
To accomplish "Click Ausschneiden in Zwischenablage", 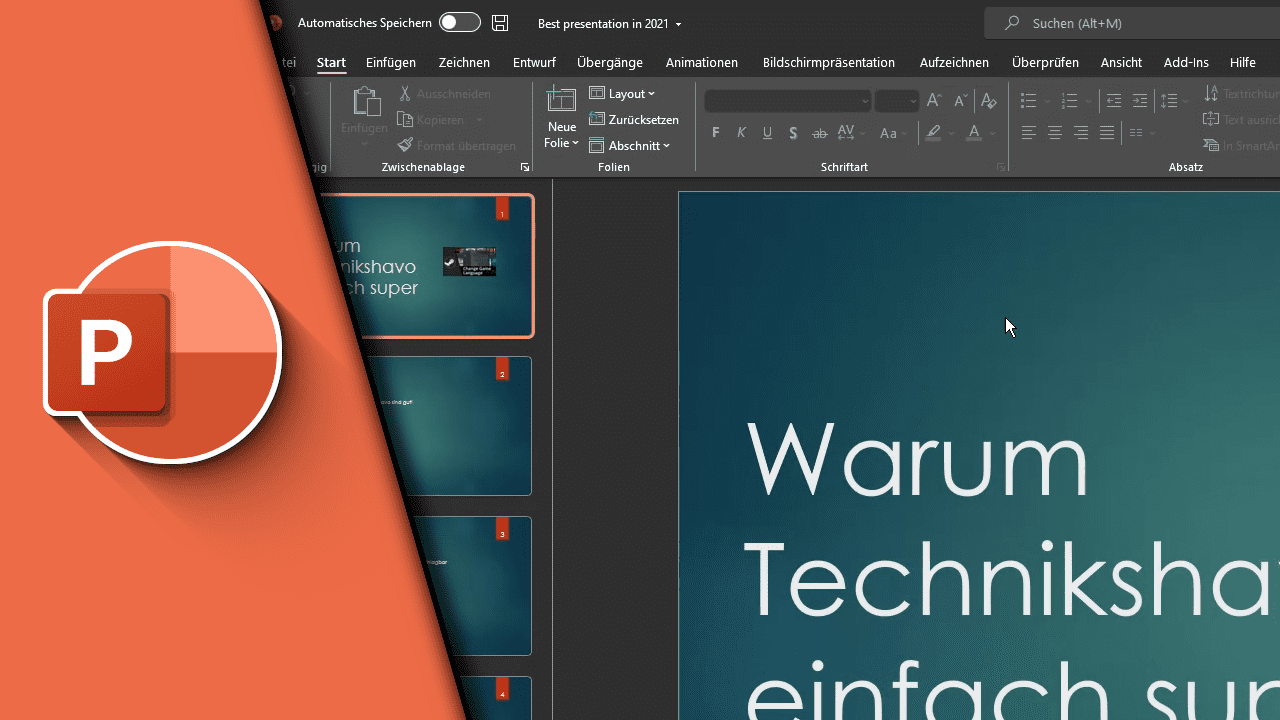I will [444, 94].
